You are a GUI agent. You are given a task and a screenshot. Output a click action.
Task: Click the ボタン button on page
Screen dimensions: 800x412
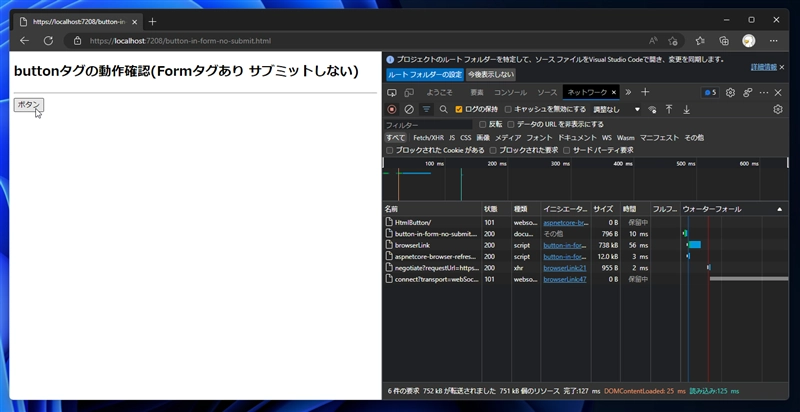pos(29,105)
